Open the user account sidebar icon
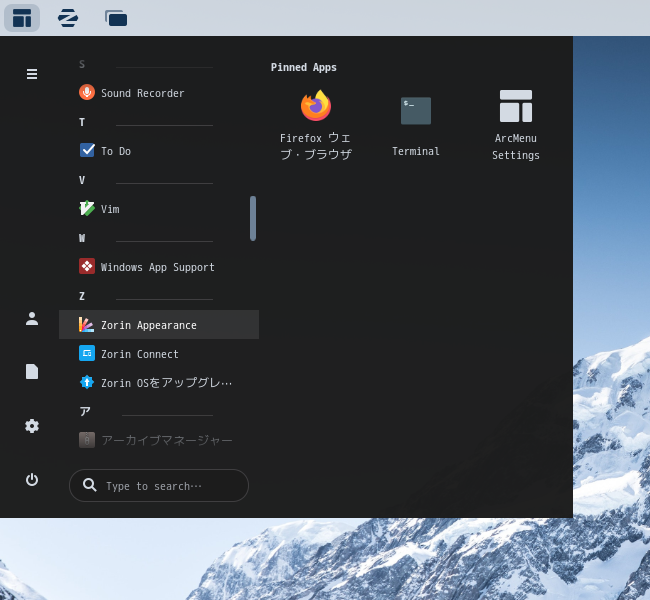The image size is (650, 600). click(32, 318)
